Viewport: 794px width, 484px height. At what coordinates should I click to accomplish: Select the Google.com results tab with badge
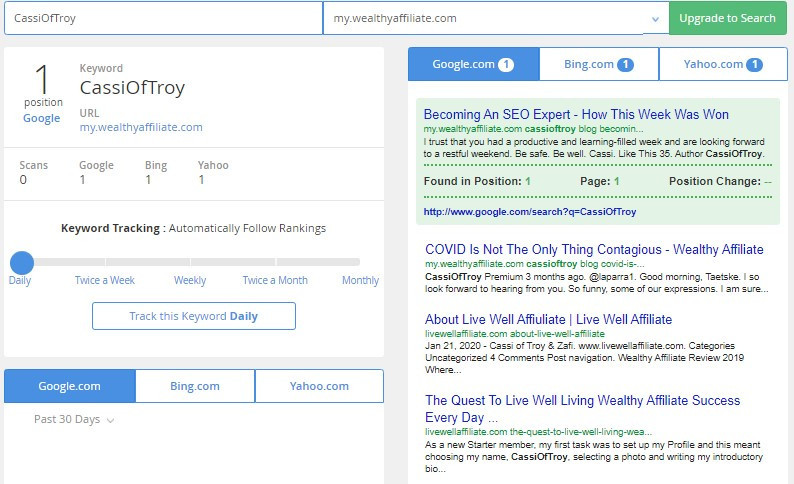point(473,64)
